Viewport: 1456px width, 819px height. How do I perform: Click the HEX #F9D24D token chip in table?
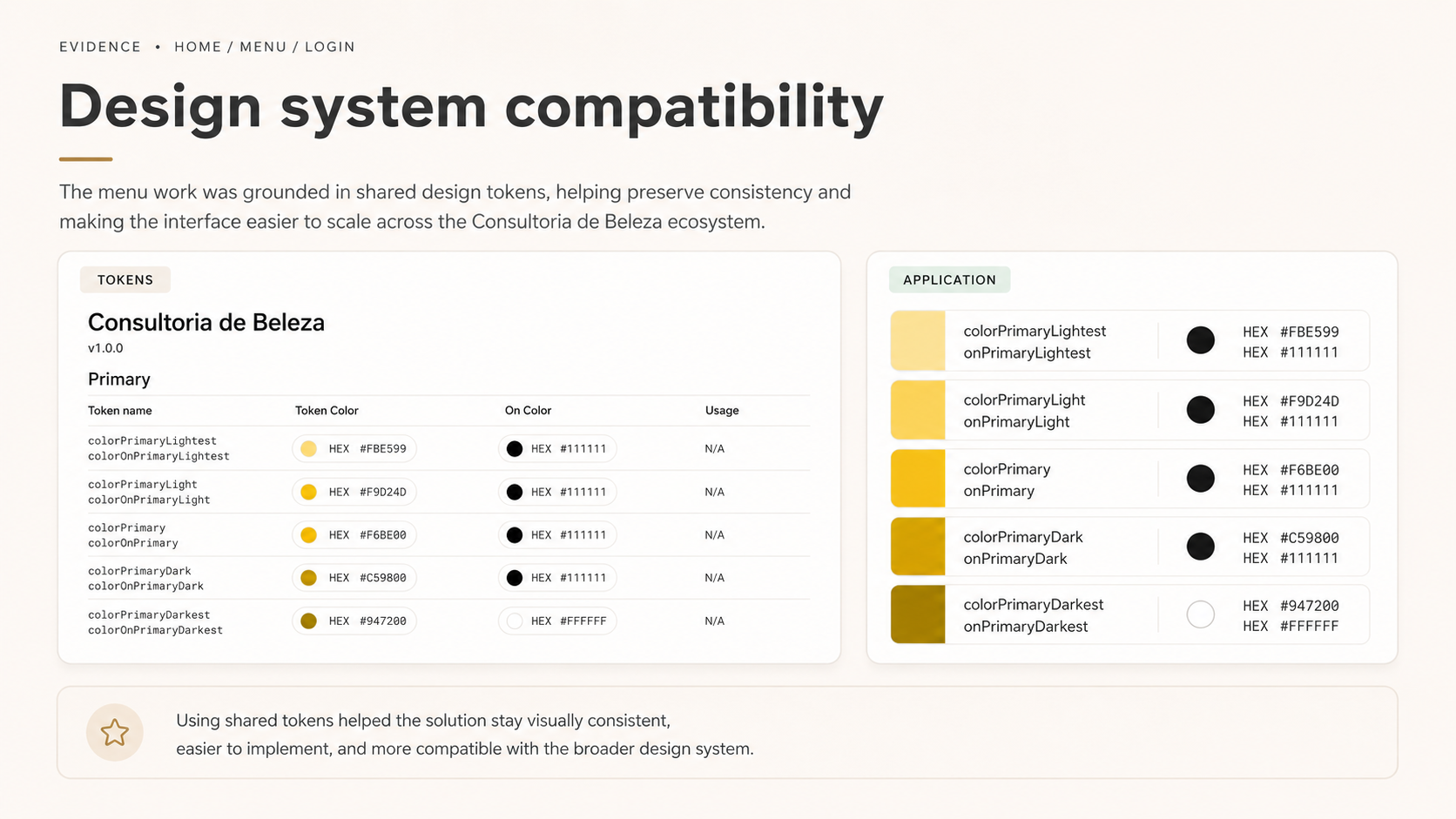[x=354, y=492]
